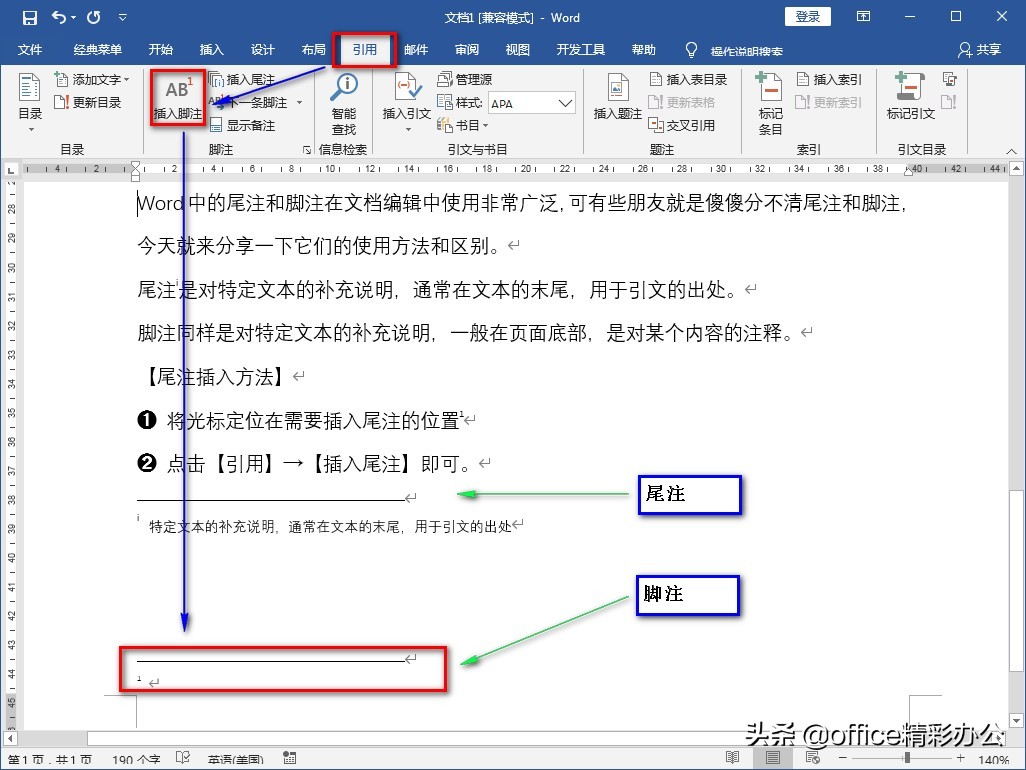Click 更新表格 update table
Image resolution: width=1026 pixels, height=770 pixels.
(682, 103)
